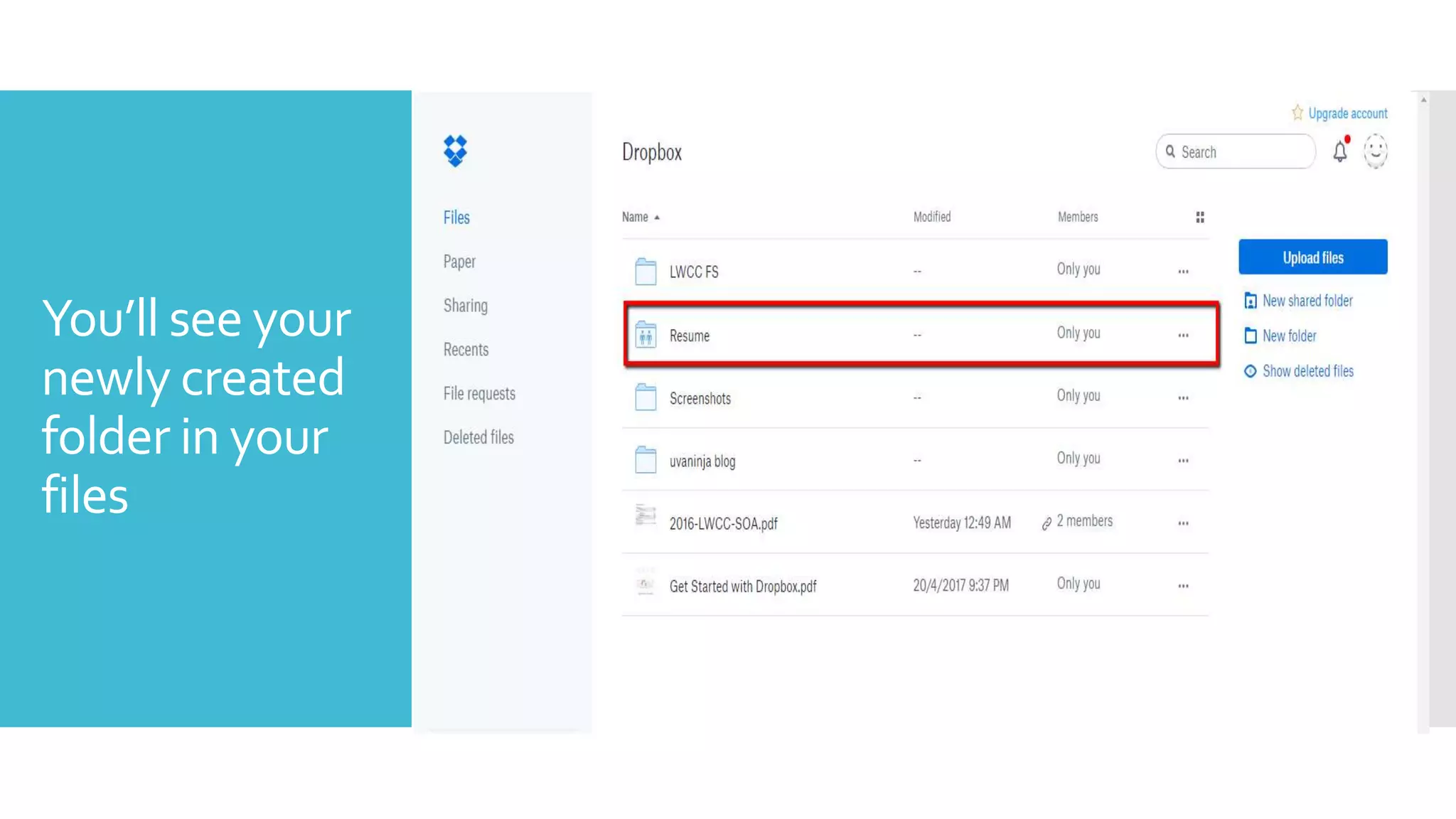Open File requests in the sidebar
This screenshot has height=819, width=1456.
point(479,394)
